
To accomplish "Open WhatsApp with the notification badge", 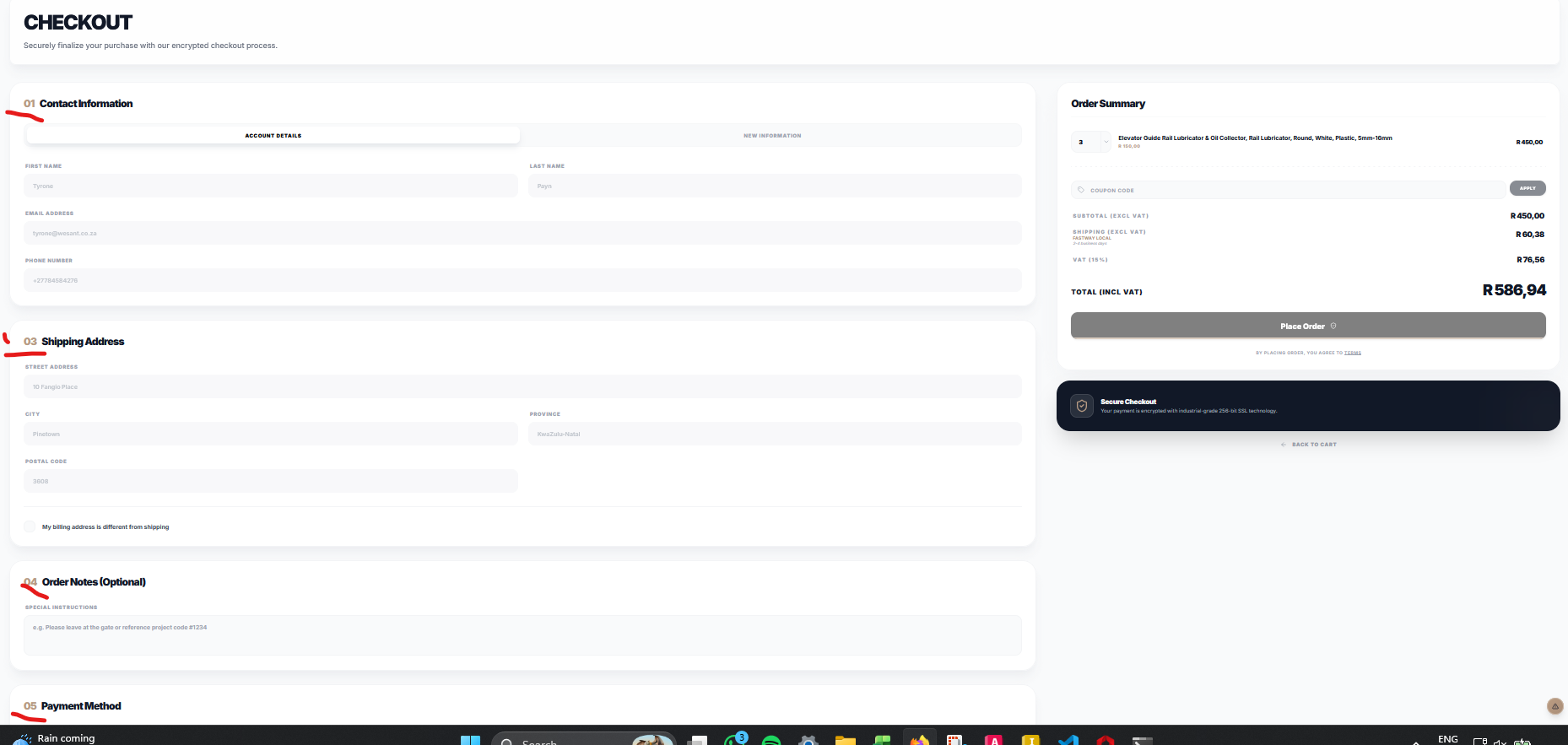I will pos(734,740).
